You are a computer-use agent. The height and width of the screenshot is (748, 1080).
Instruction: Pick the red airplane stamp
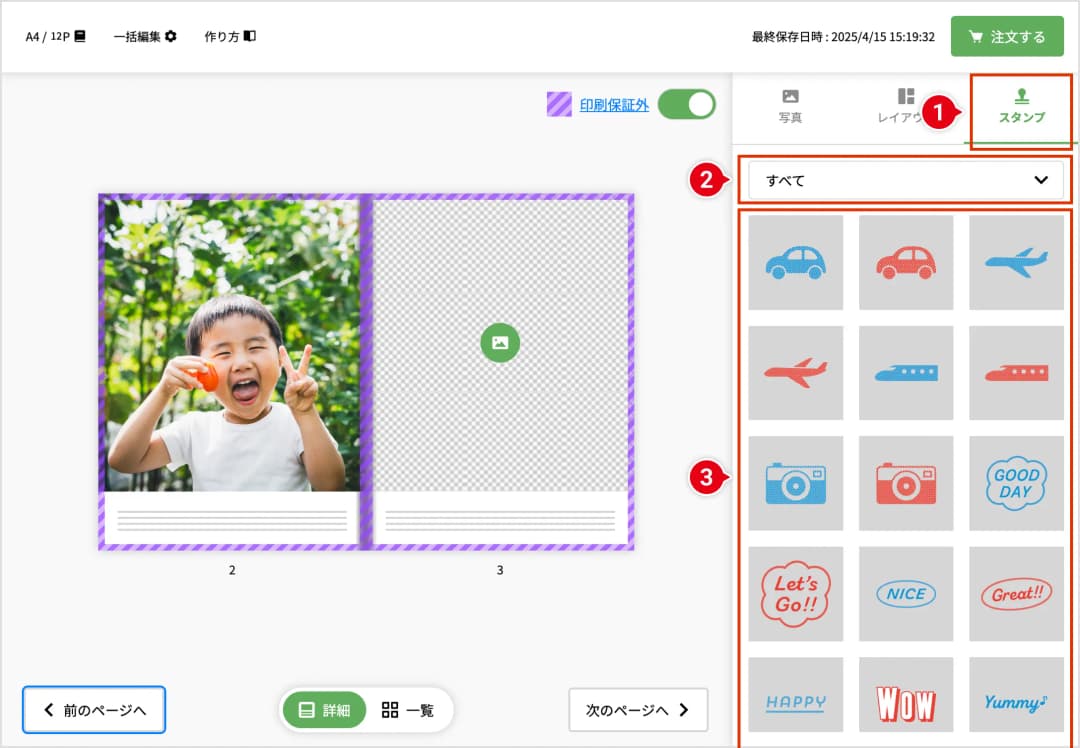795,372
